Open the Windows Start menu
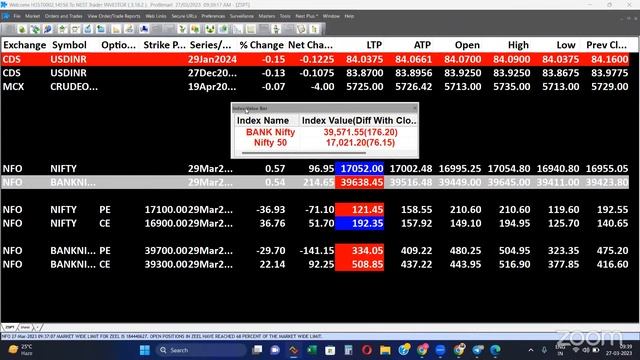This screenshot has width=640, height=360. click(x=144, y=350)
